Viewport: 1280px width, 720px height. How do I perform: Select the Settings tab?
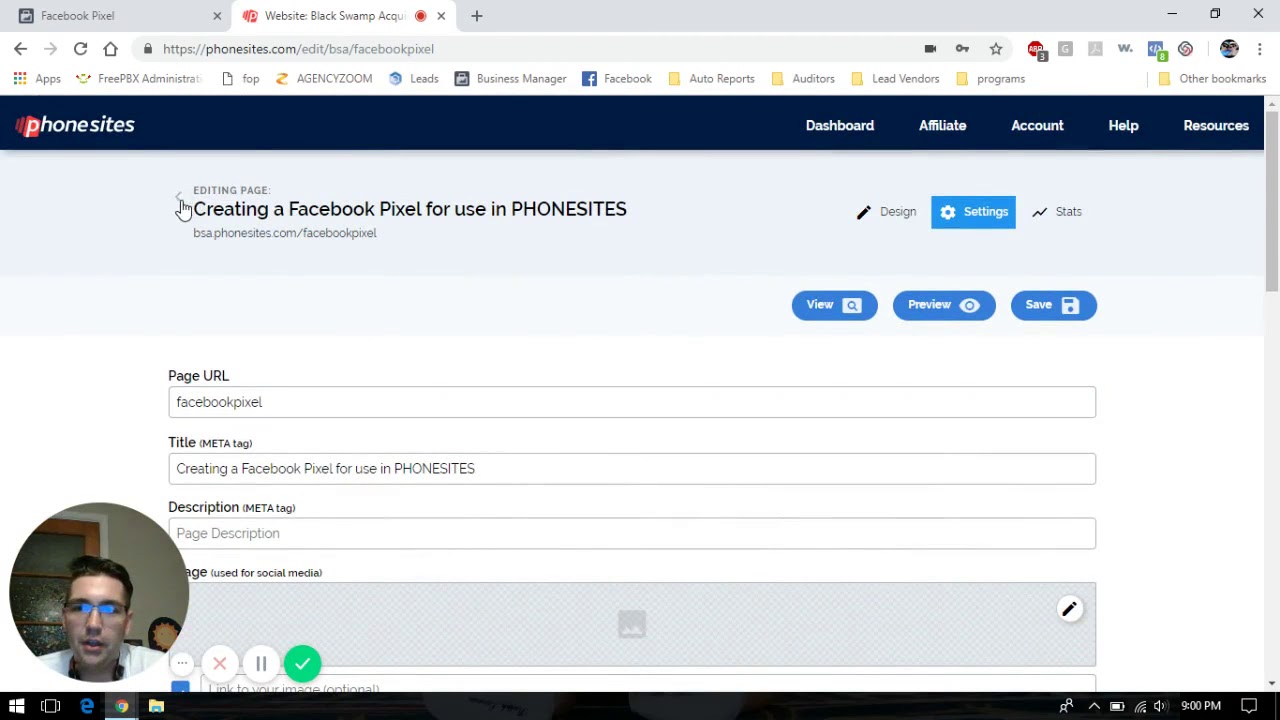(973, 212)
